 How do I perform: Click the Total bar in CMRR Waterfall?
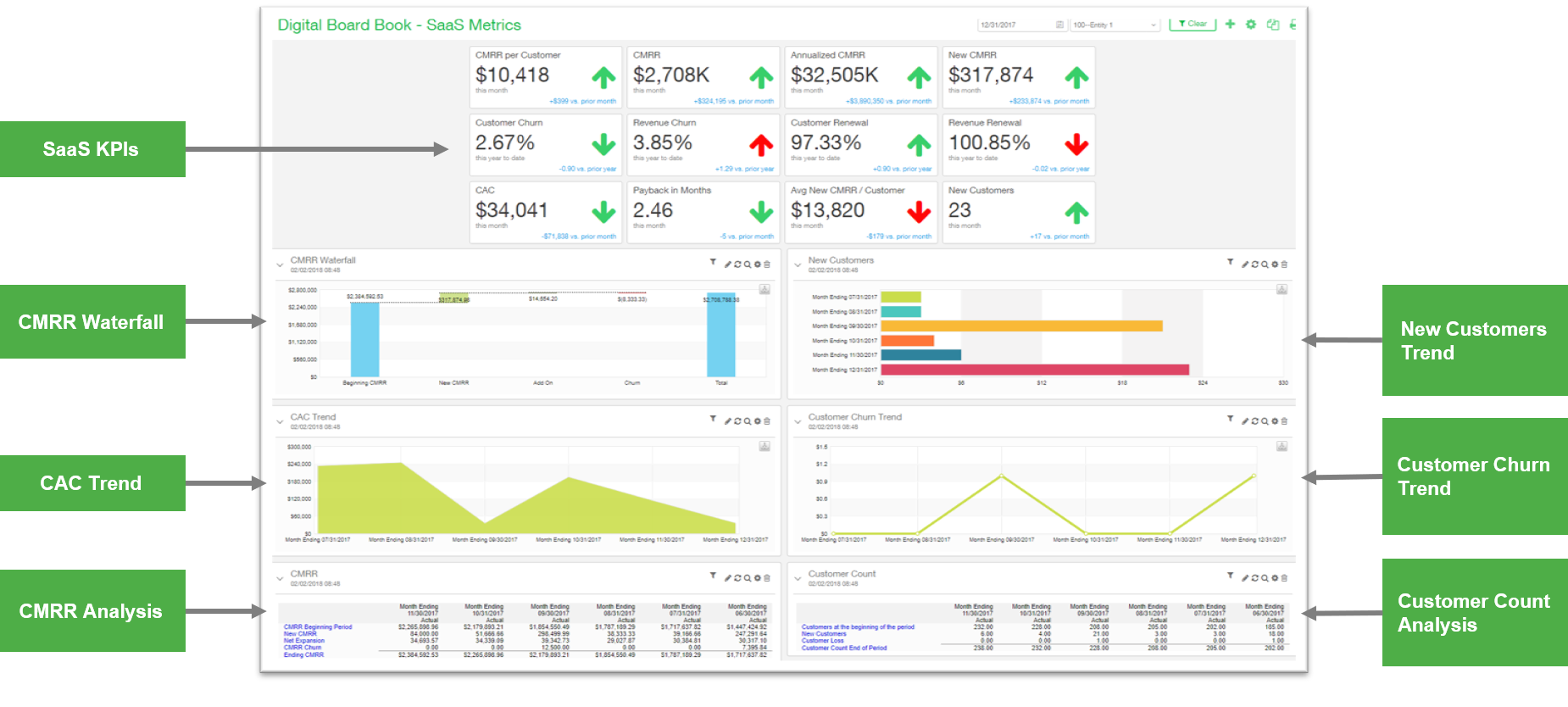pyautogui.click(x=721, y=335)
